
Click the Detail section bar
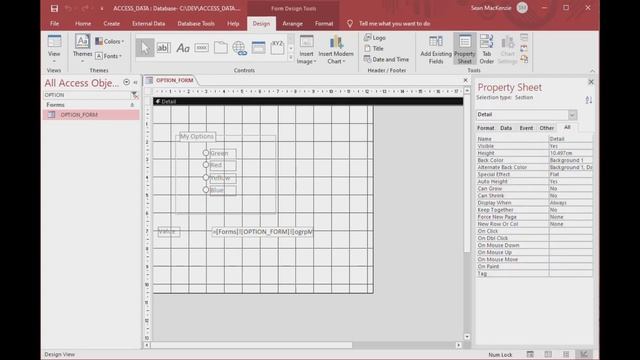308,101
